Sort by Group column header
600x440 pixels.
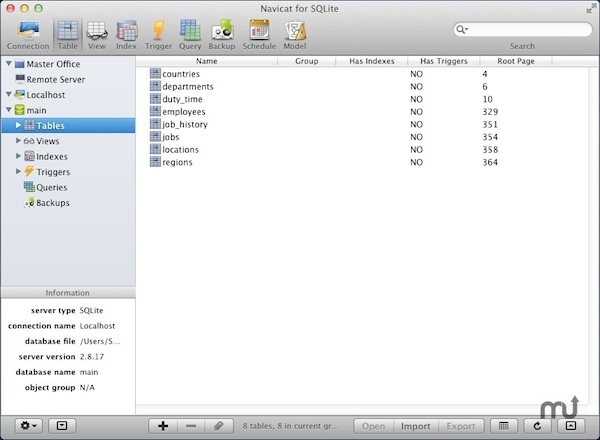pyautogui.click(x=307, y=61)
